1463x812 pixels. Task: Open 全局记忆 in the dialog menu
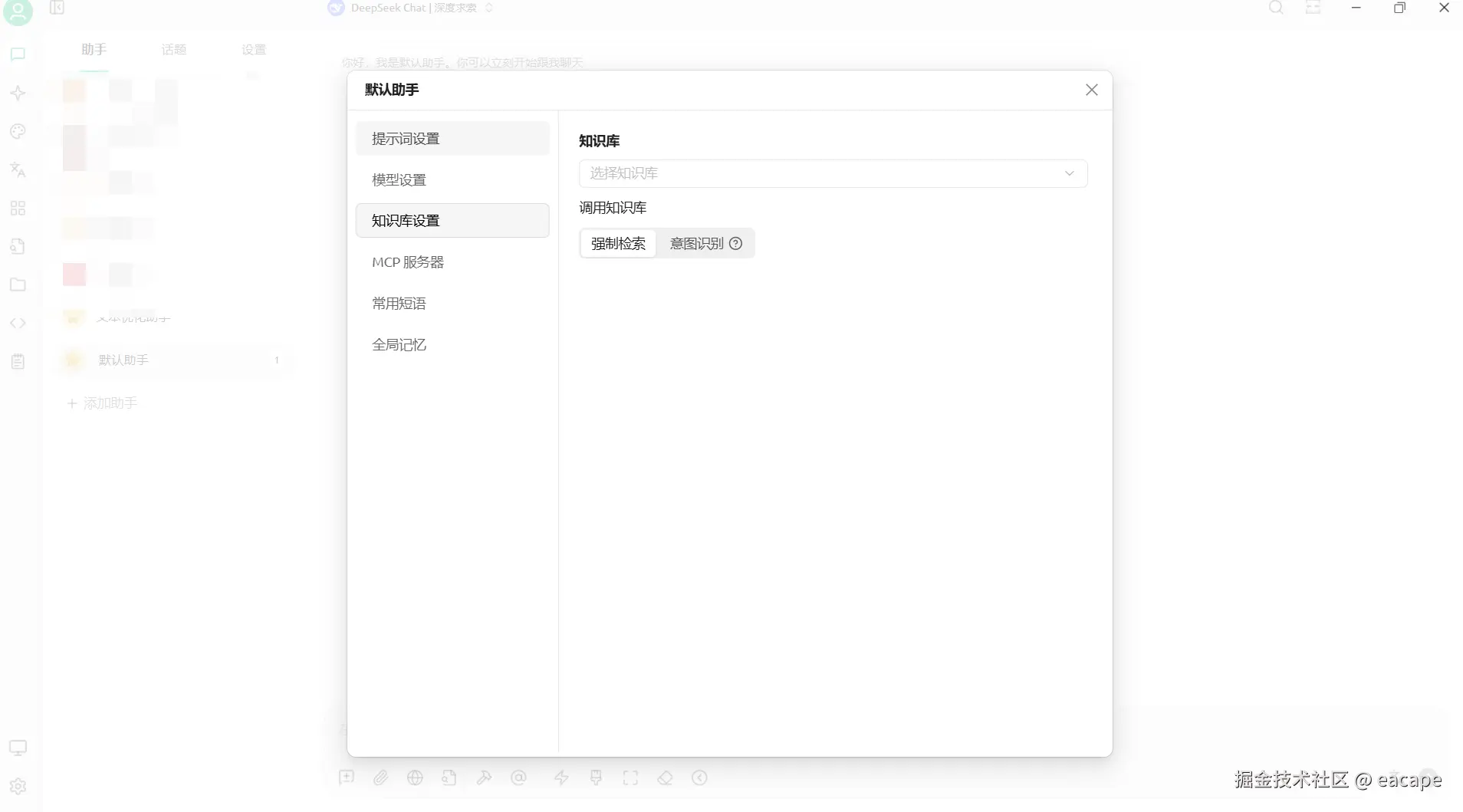[x=452, y=344]
